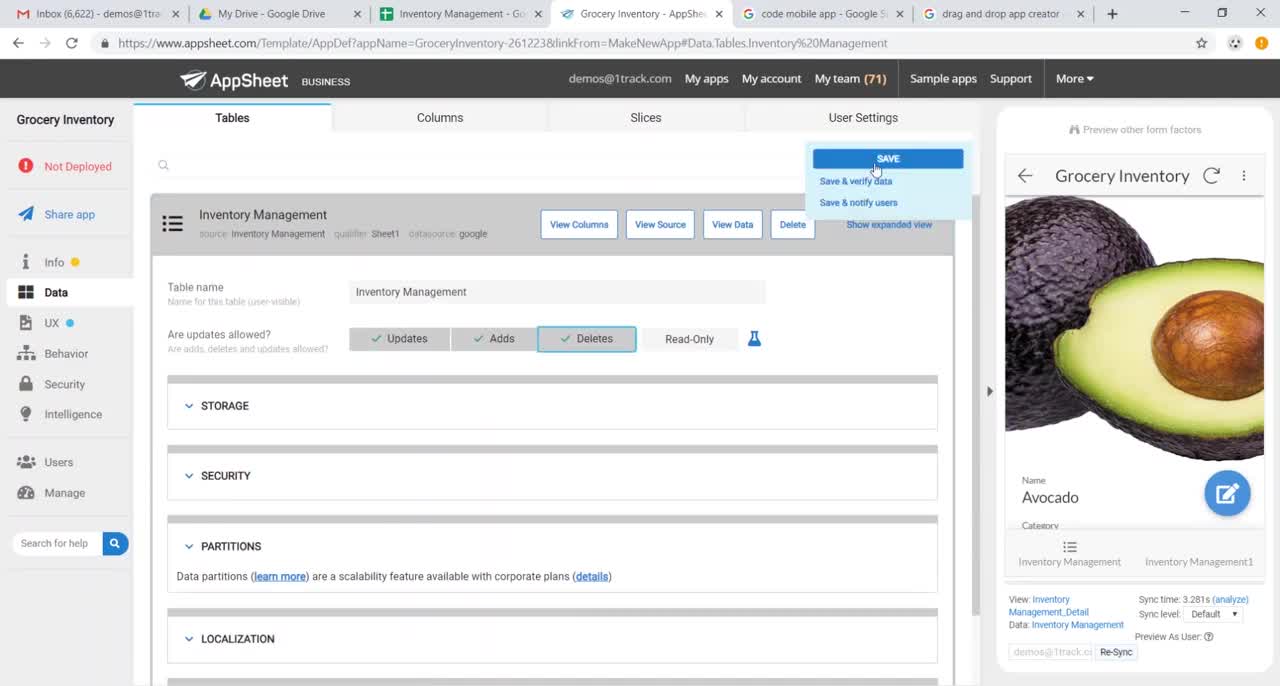Toggle the Deletes permission
Viewport: 1280px width, 686px height.
(586, 339)
